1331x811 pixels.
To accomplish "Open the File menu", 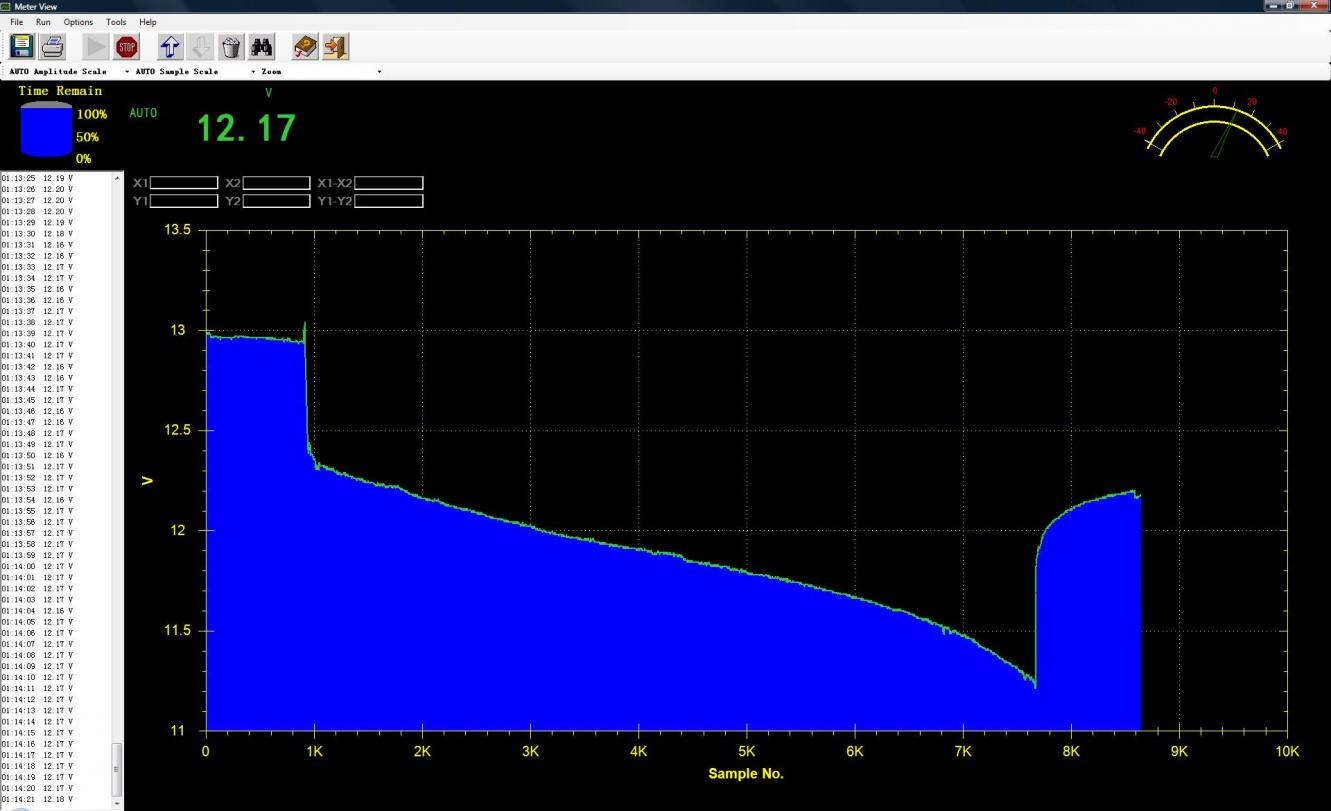I will tap(17, 22).
